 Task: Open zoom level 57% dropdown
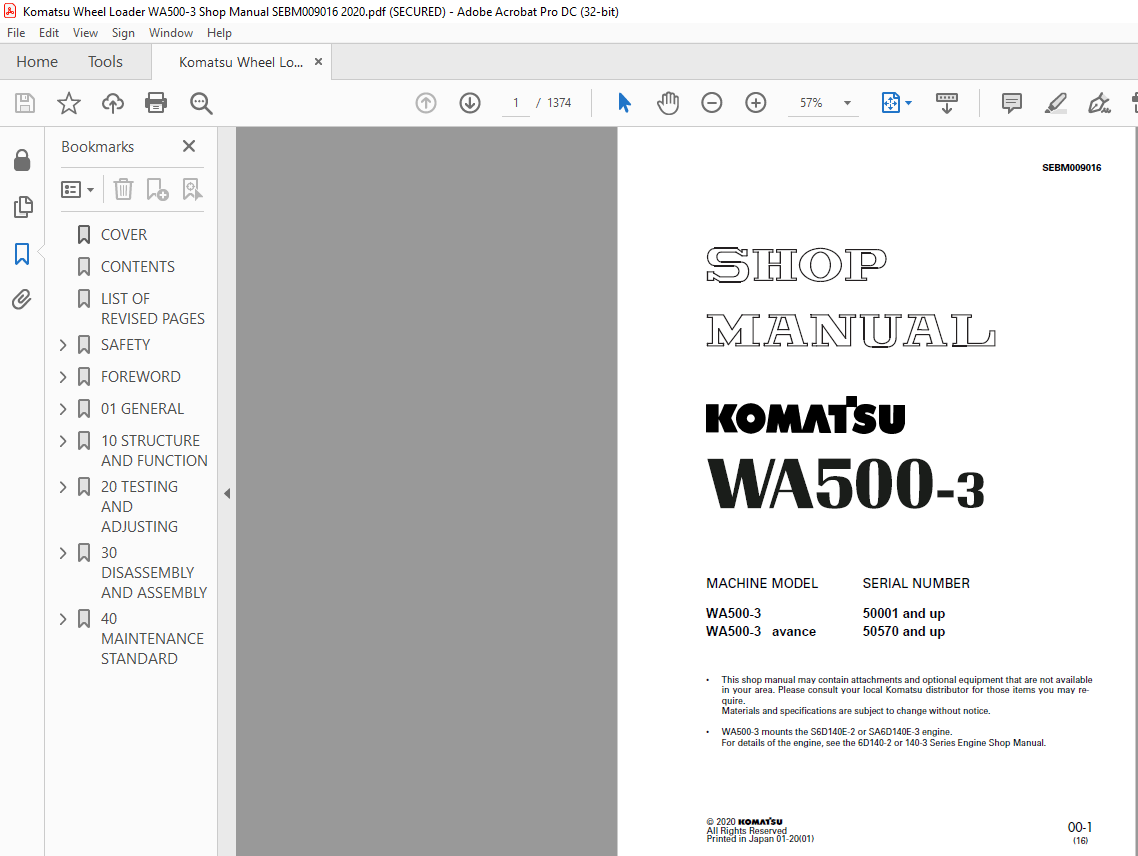(847, 103)
